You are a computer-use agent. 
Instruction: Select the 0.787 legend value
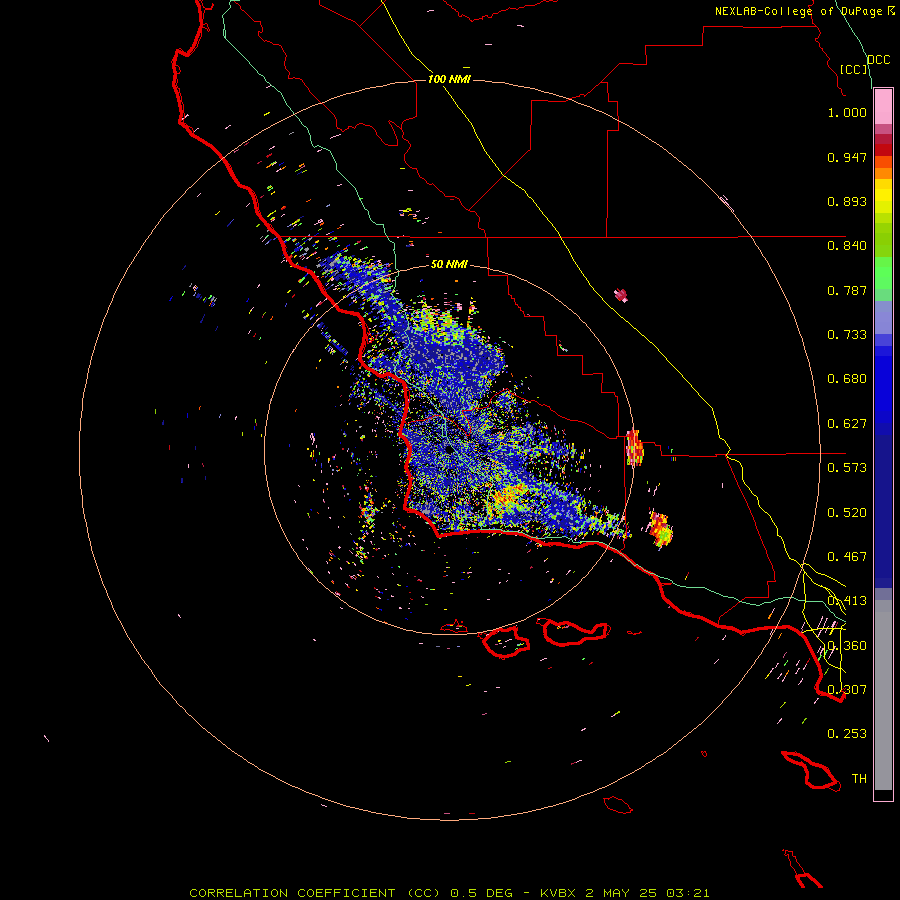click(847, 290)
